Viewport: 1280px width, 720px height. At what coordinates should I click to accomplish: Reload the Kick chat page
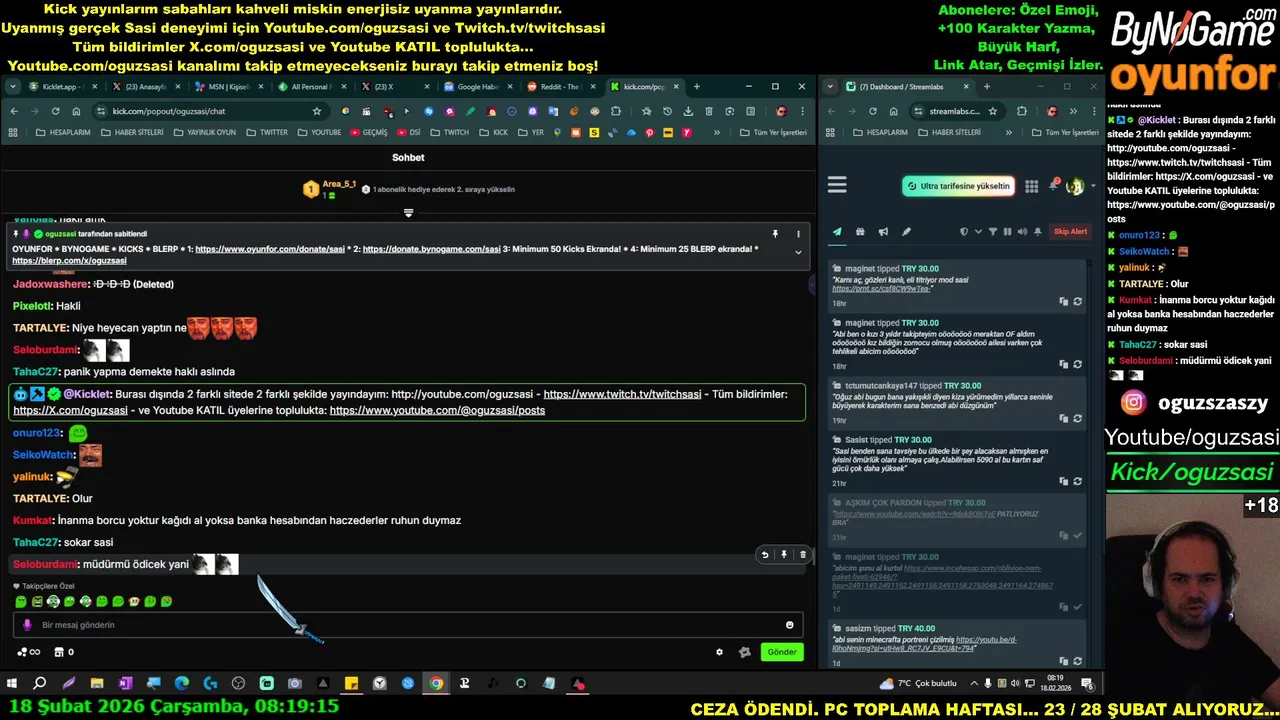coord(56,111)
